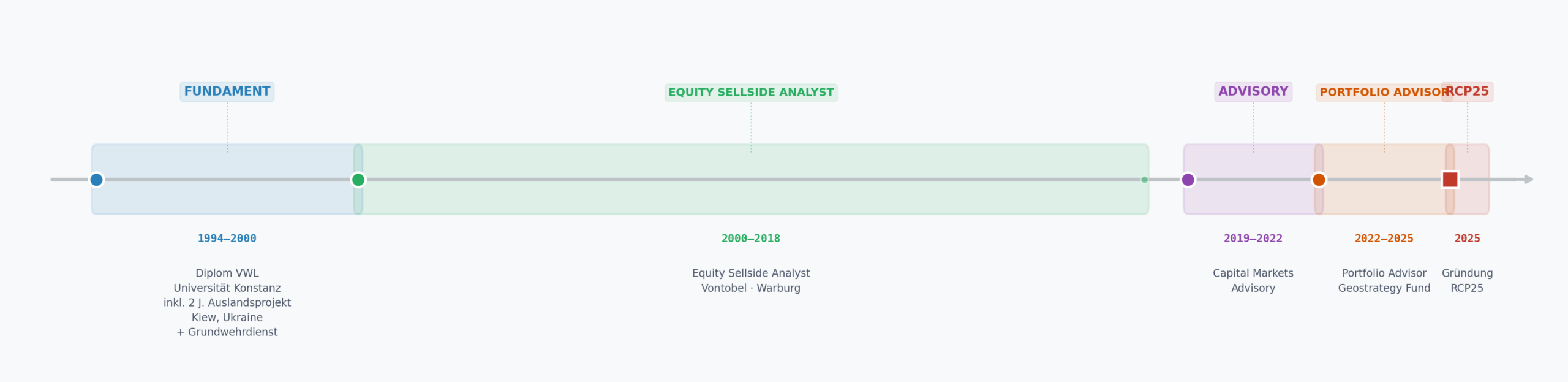Click the 2000–2018 date range
Image resolution: width=1568 pixels, height=382 pixels.
coord(751,239)
